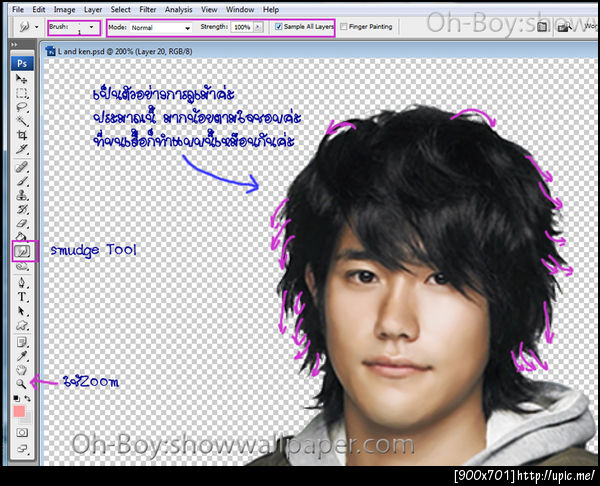Select the Brush tool
600x486 pixels.
tap(21, 181)
